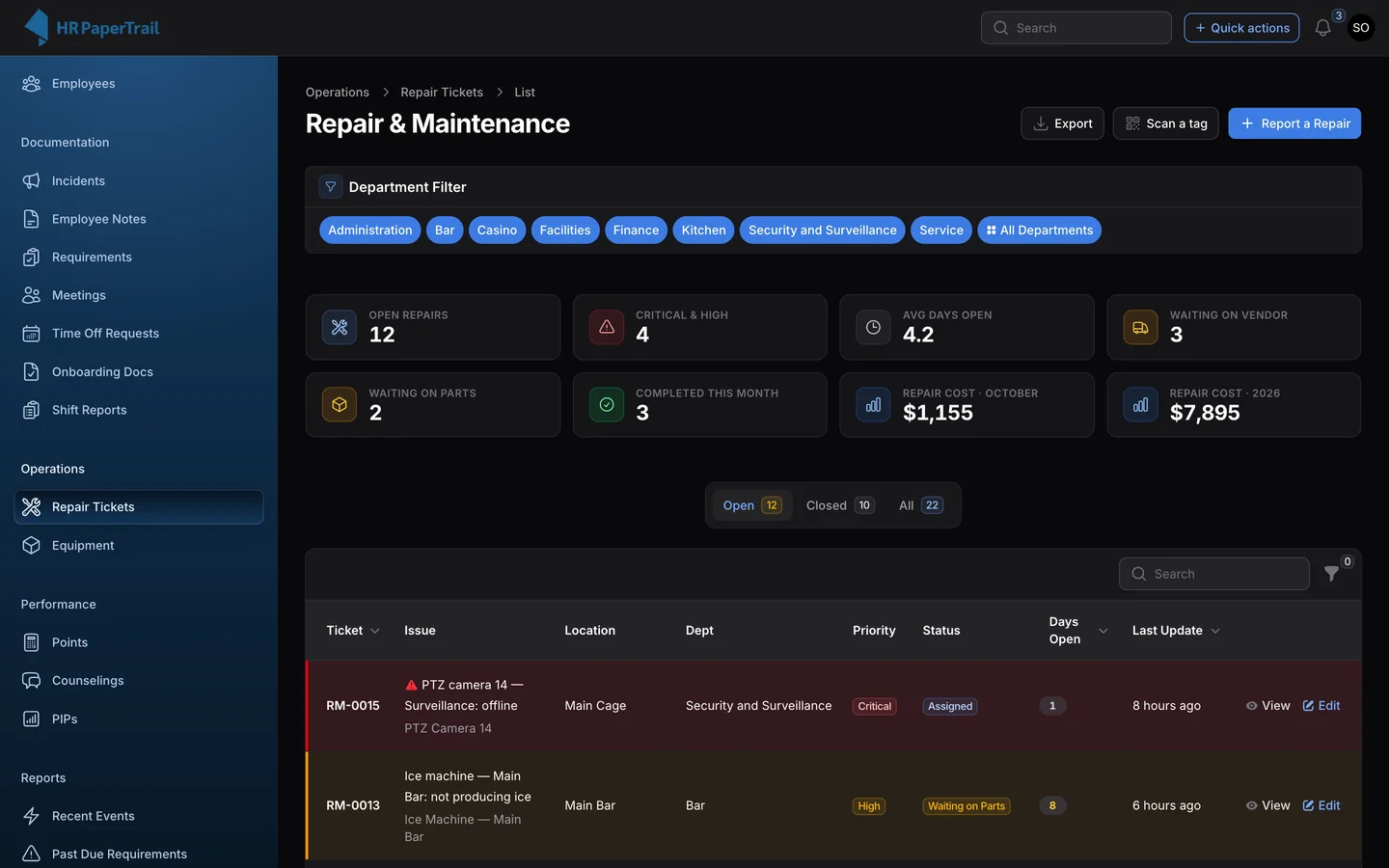Screen dimensions: 1389x868
Task: Click the Equipment cube icon
Action: pos(31,546)
